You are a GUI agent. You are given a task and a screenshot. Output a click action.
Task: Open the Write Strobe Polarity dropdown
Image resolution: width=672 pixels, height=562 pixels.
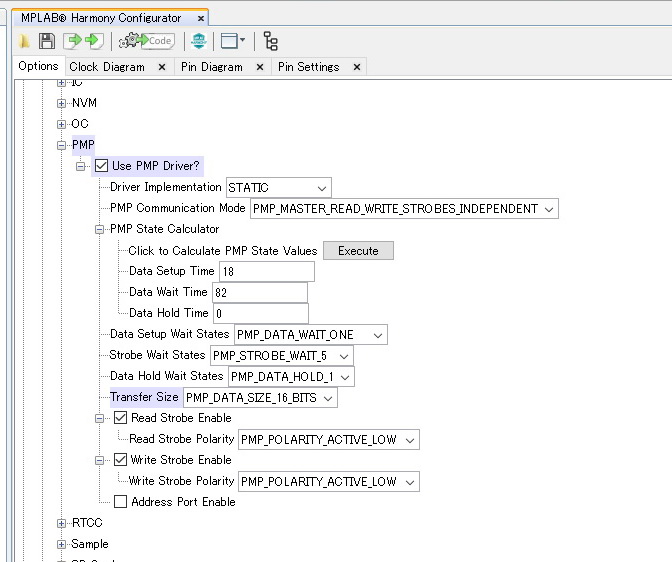(x=329, y=482)
